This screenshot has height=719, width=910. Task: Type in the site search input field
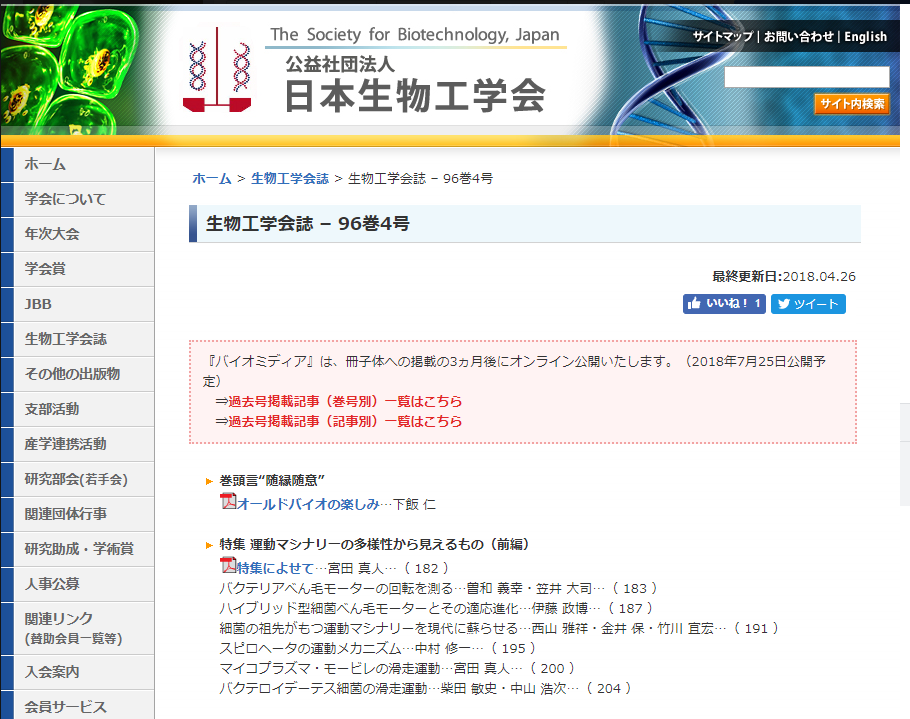click(x=806, y=77)
